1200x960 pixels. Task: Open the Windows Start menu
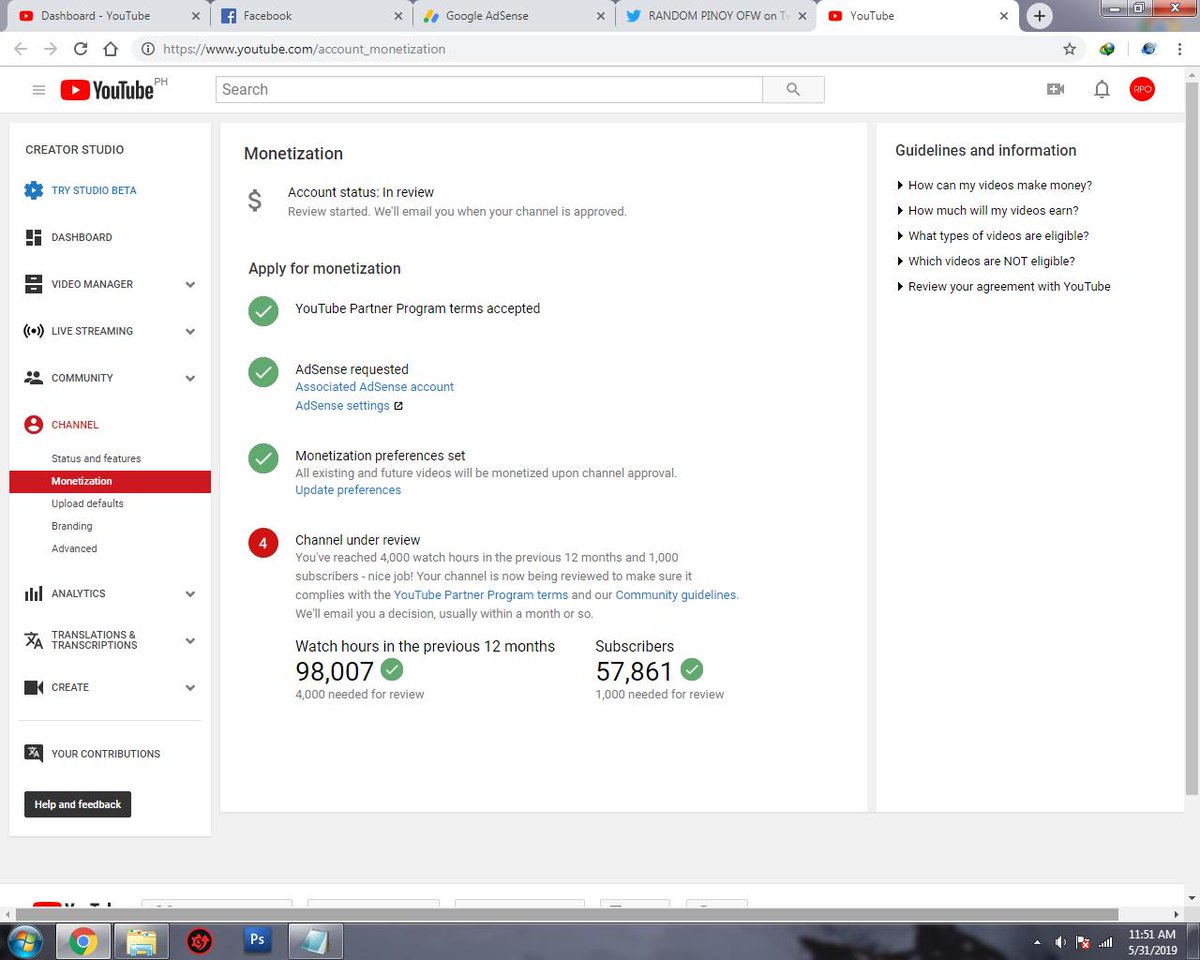click(24, 941)
